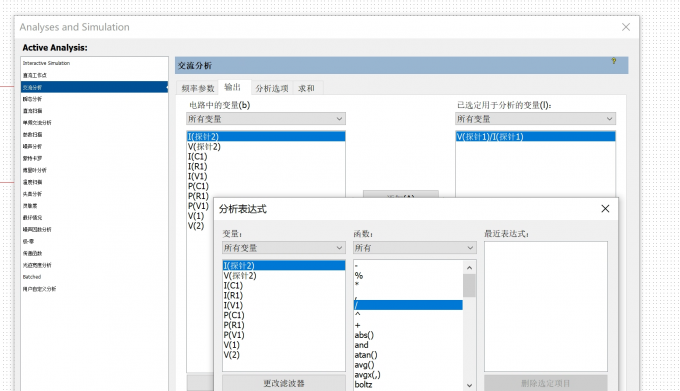Choose avgx(,) in the function list
Image resolution: width=680 pixels, height=391 pixels.
click(408, 375)
